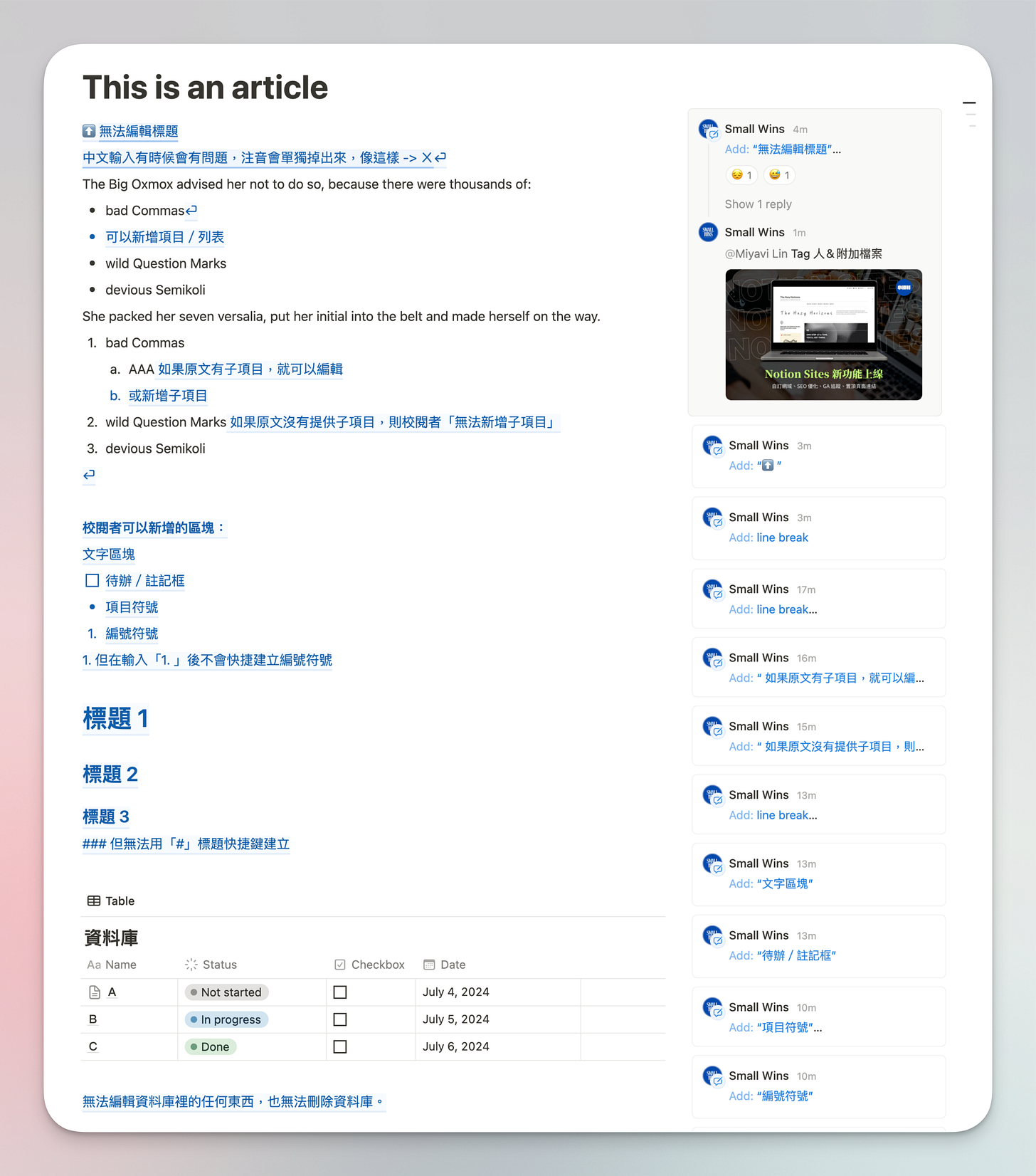Click Small Wins avatar on 4m comment

(709, 129)
